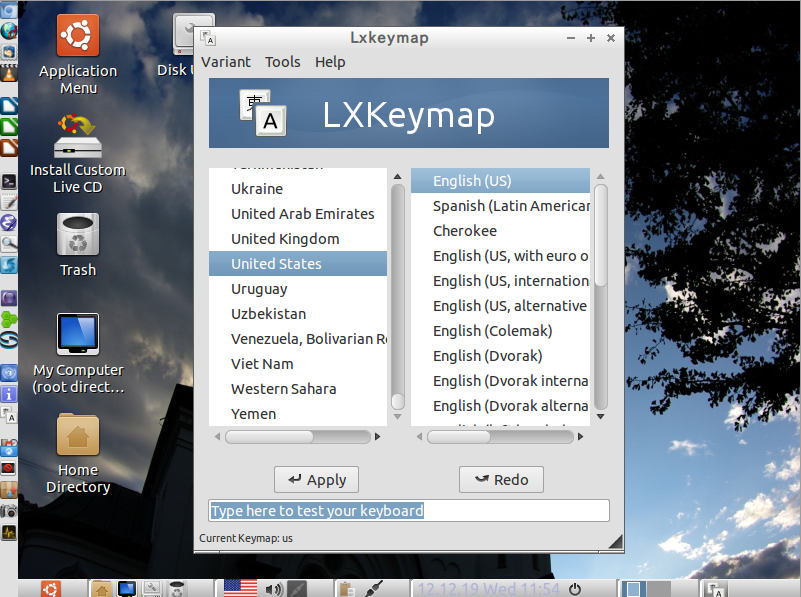This screenshot has height=597, width=801.
Task: Launch Emacs from the side panel
Action: point(9,223)
